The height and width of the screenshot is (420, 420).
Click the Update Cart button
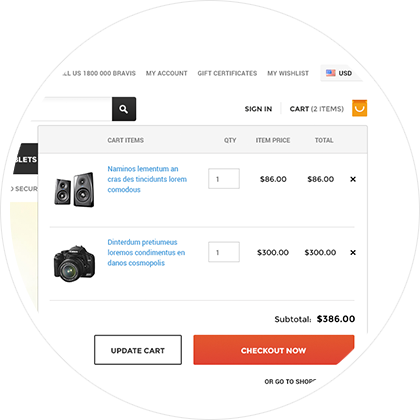point(138,350)
